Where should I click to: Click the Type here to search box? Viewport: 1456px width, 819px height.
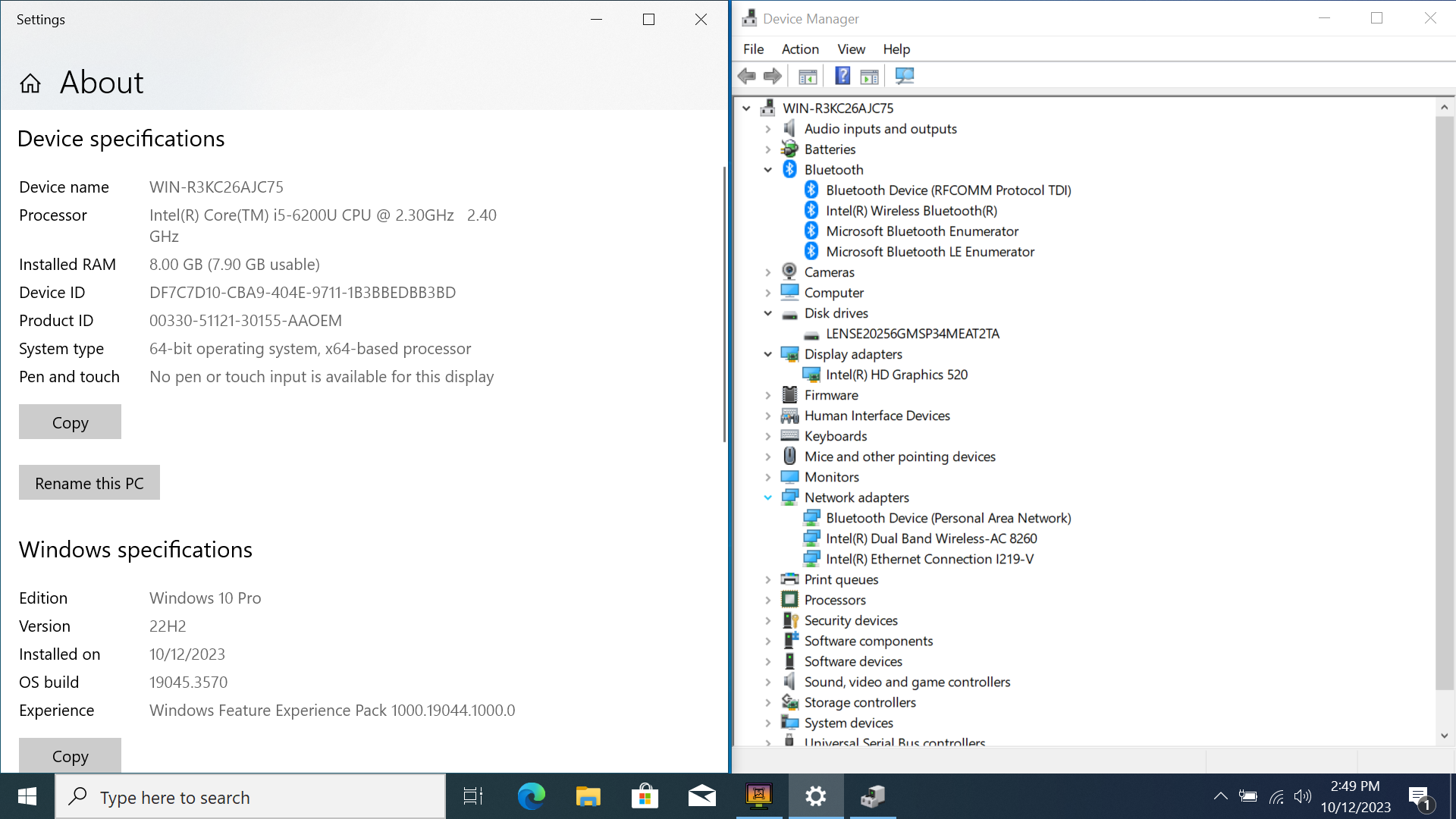pyautogui.click(x=250, y=796)
